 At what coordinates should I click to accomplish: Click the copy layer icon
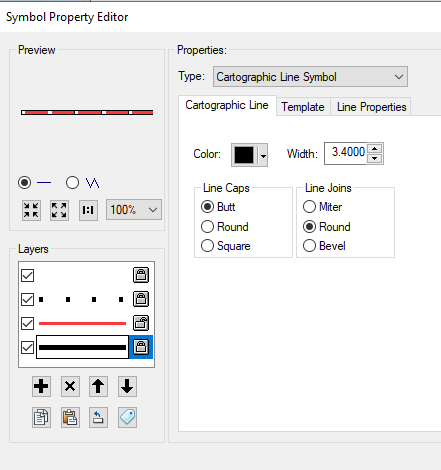[x=41, y=417]
